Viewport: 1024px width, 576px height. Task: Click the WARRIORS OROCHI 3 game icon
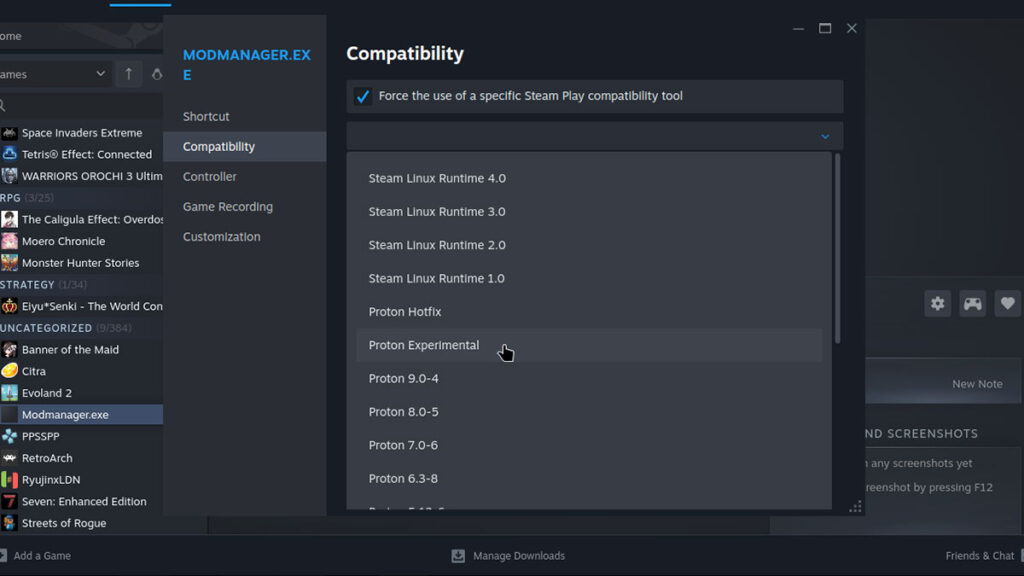pyautogui.click(x=9, y=176)
